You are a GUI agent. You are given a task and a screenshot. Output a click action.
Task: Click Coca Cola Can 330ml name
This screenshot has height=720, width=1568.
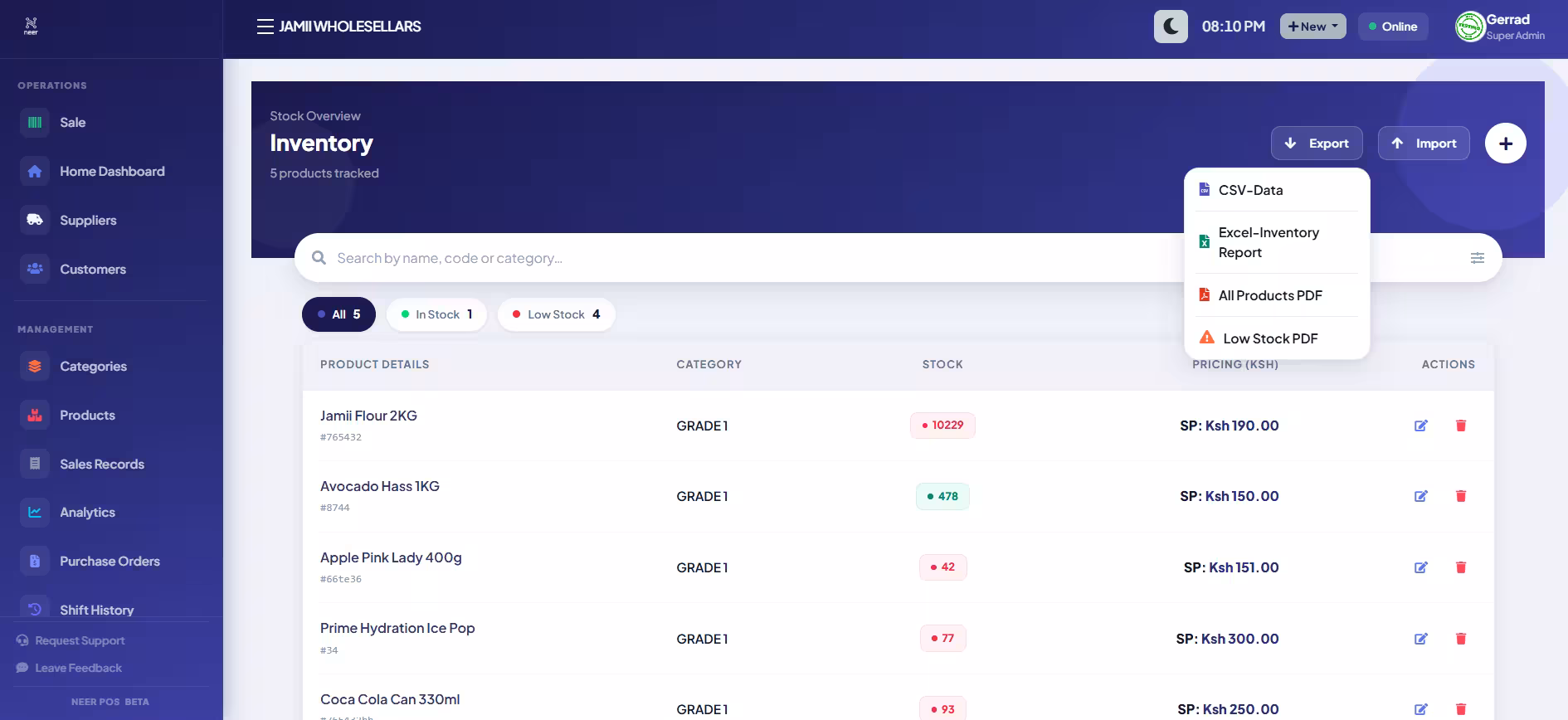pos(390,699)
